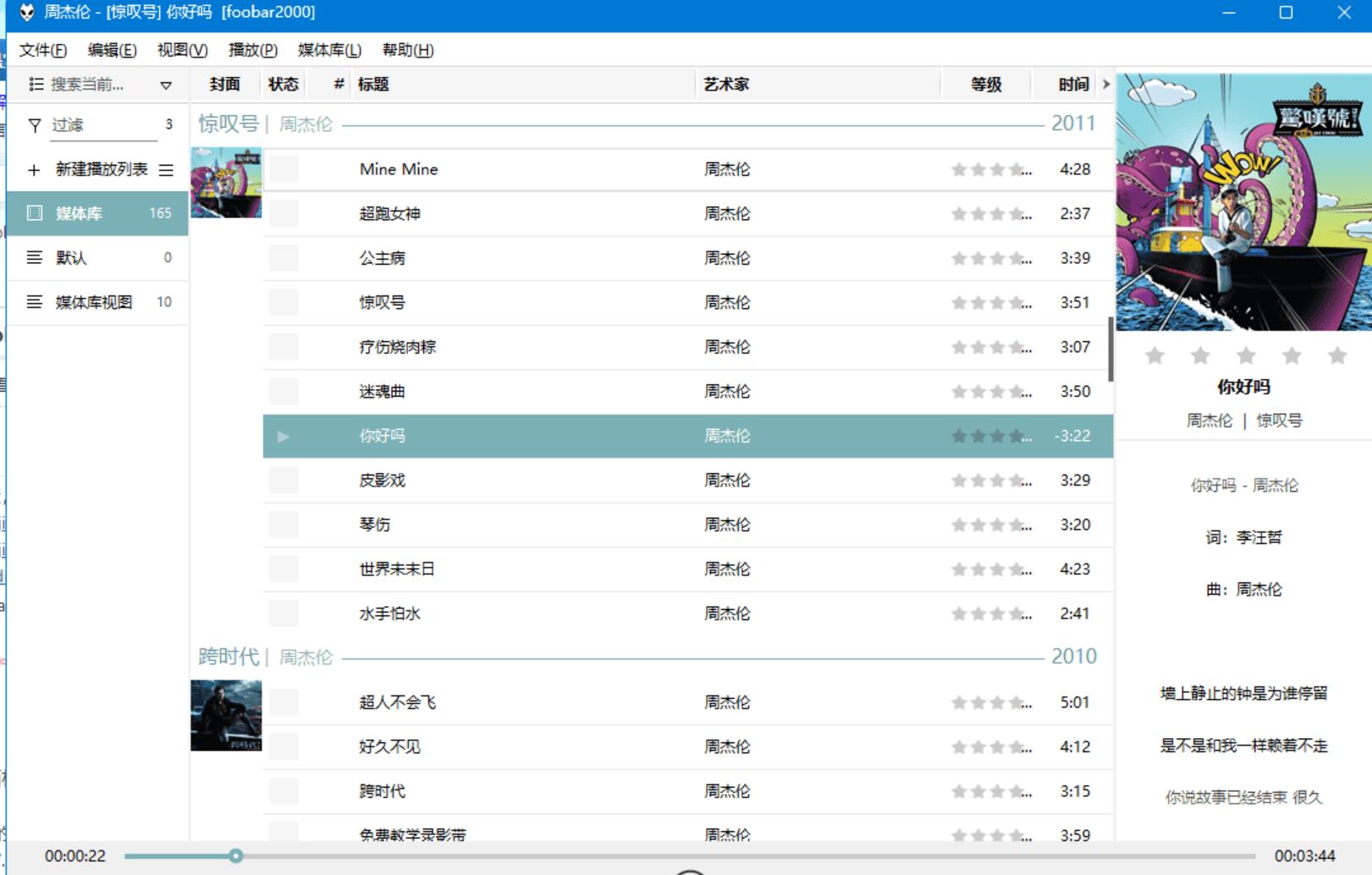Click the playing indicator on 你好吗 row
This screenshot has height=875, width=1372.
(x=284, y=437)
